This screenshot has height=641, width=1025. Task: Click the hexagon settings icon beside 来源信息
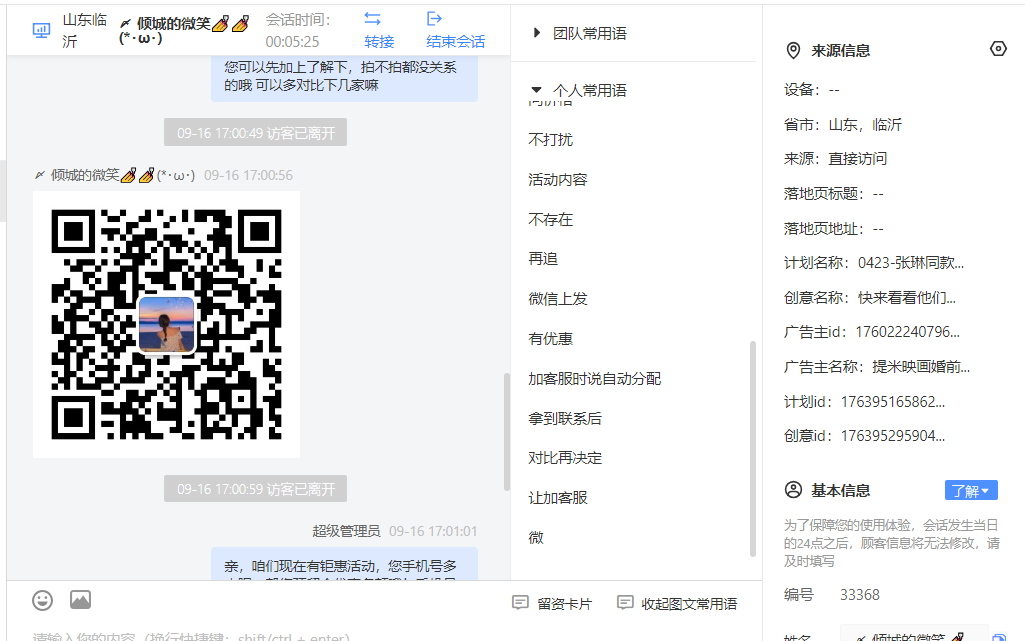998,49
